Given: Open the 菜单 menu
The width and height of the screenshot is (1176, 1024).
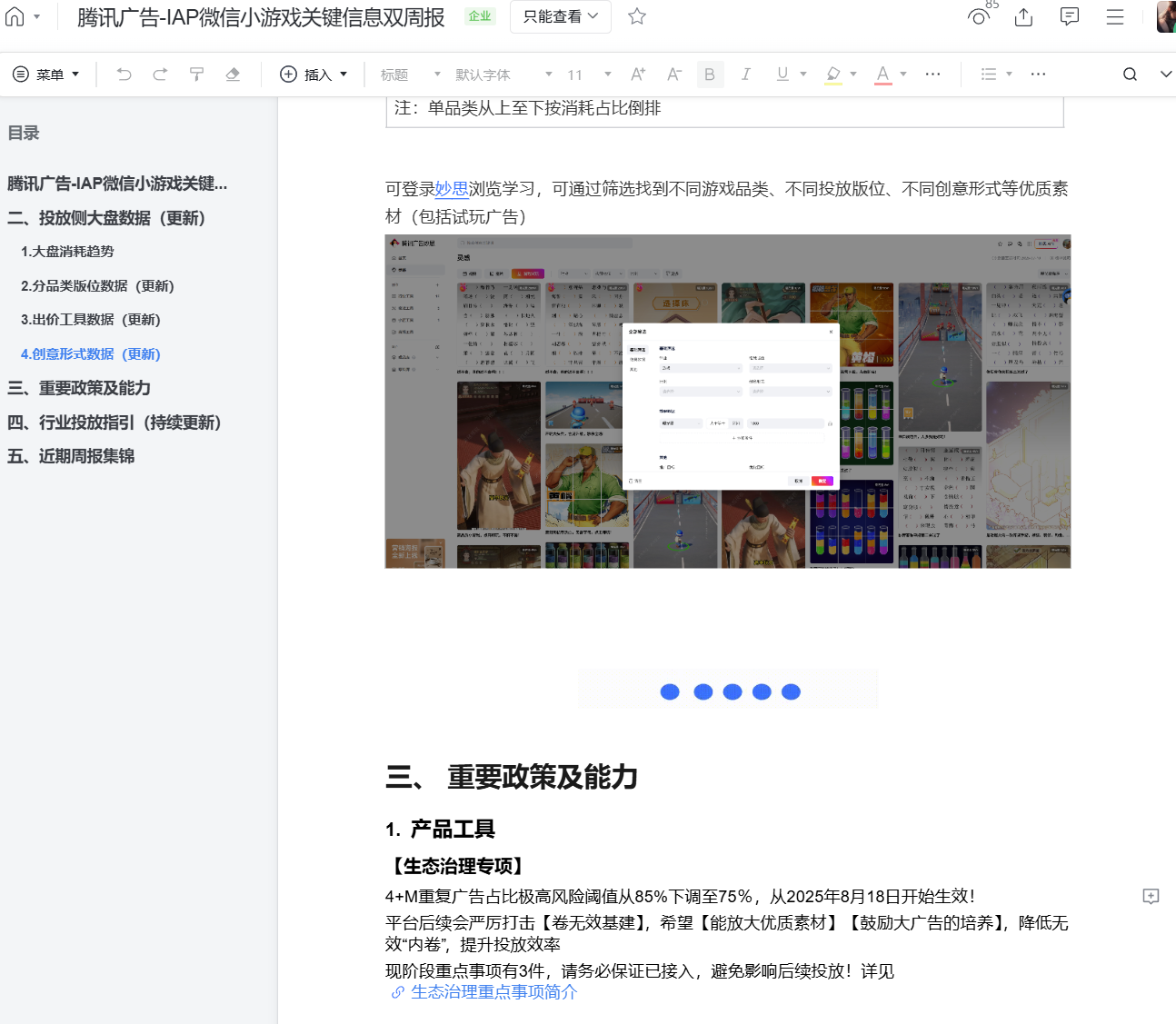Looking at the screenshot, I should coord(46,75).
